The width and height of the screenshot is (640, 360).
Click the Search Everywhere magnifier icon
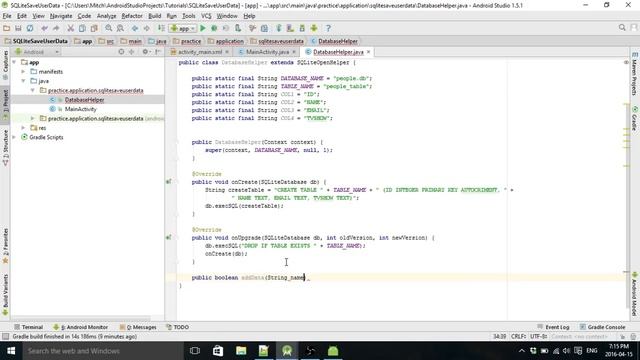pyautogui.click(x=622, y=27)
